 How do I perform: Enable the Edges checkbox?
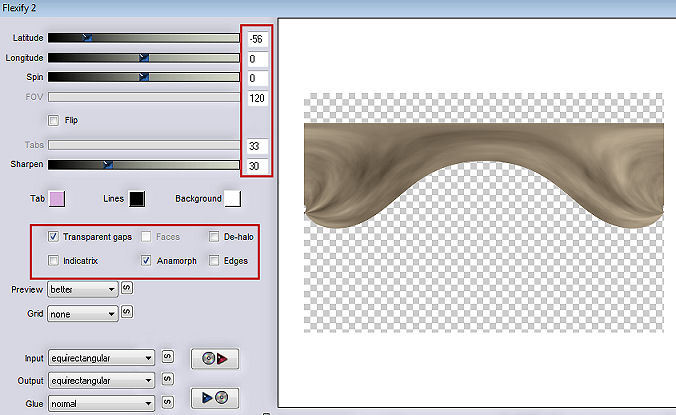coord(214,261)
